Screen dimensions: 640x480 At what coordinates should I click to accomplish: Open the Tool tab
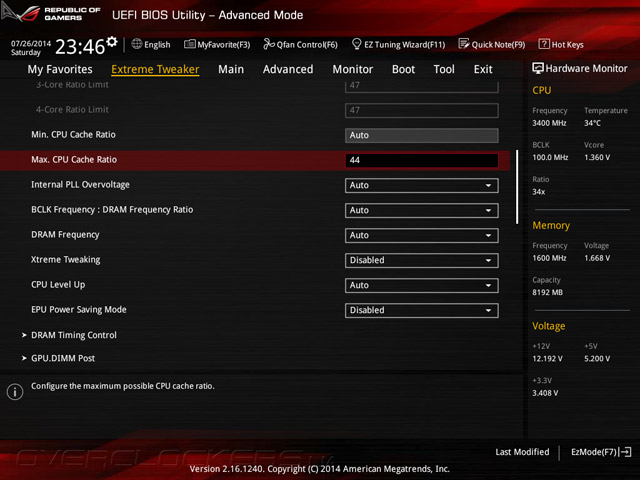click(444, 69)
